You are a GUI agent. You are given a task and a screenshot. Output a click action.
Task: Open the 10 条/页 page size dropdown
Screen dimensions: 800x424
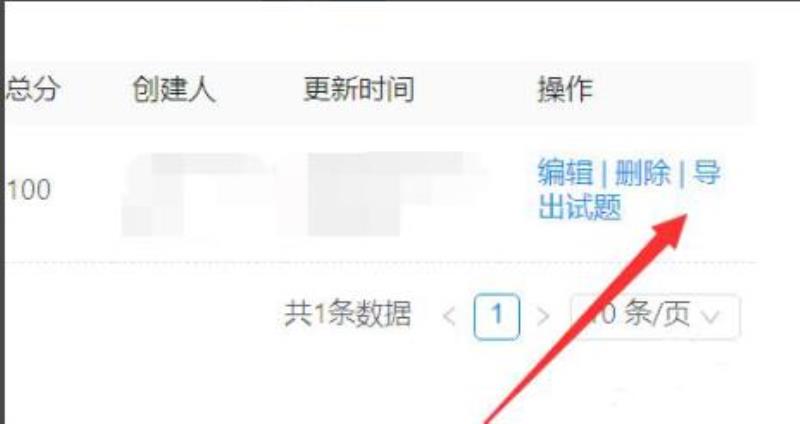(655, 316)
